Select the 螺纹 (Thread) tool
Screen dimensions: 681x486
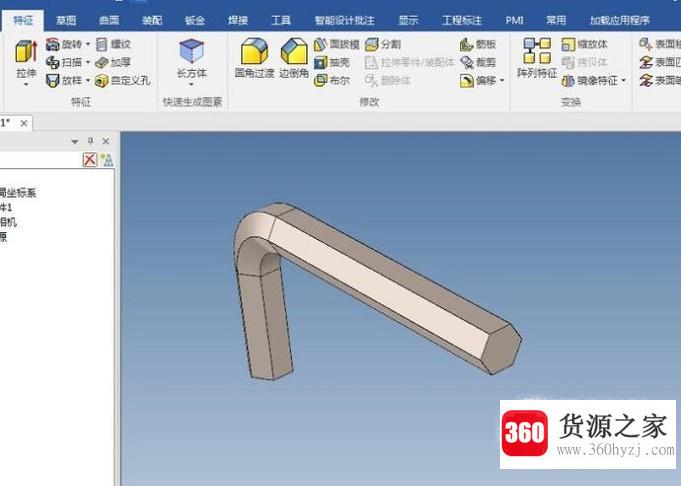coord(113,44)
